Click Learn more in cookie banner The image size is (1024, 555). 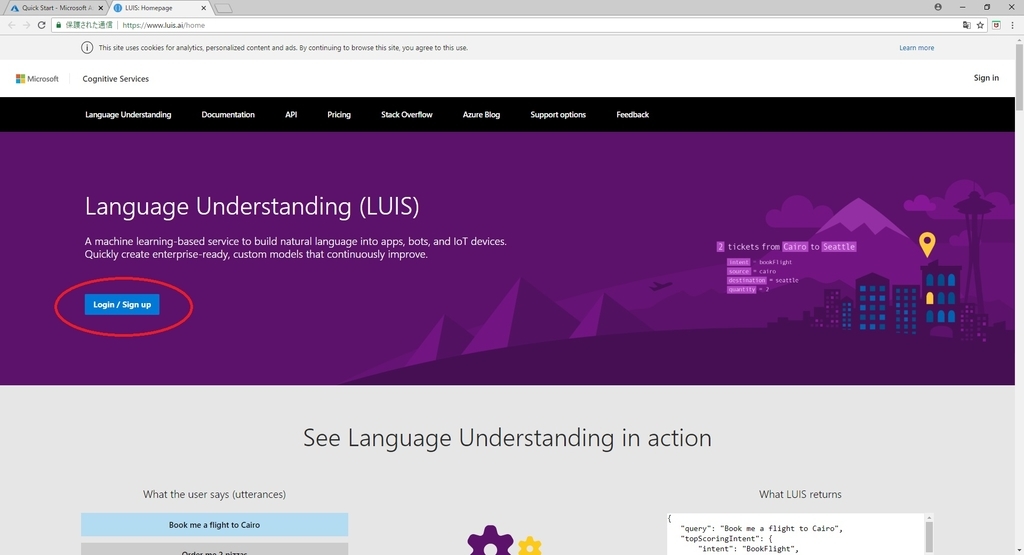tap(916, 48)
